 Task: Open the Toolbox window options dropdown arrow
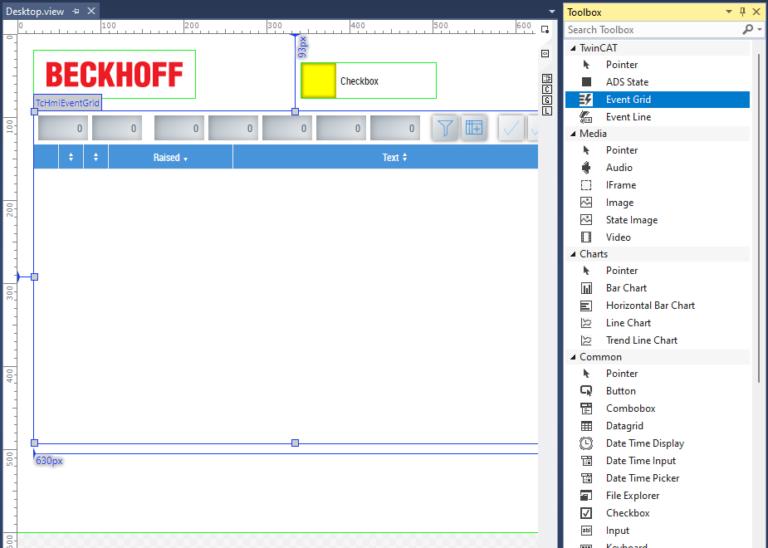tap(728, 12)
